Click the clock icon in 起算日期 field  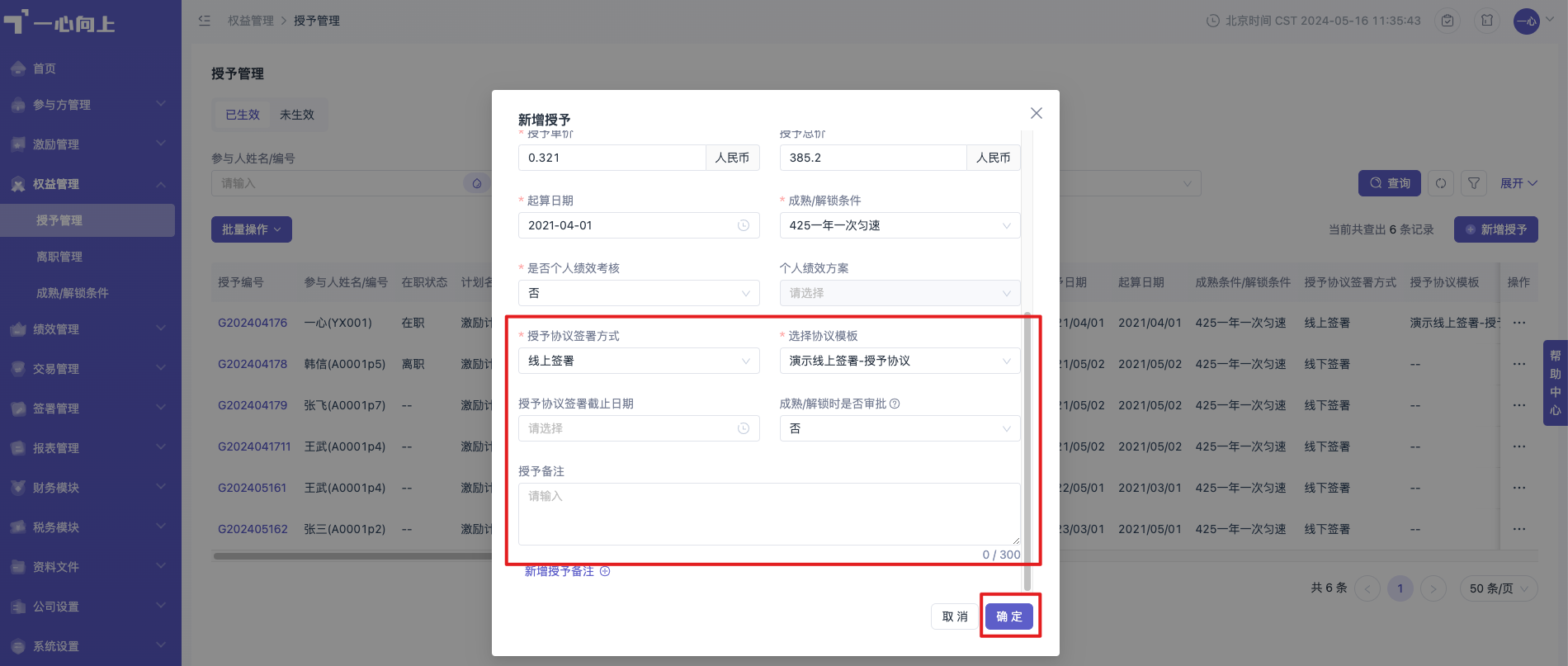pyautogui.click(x=744, y=225)
